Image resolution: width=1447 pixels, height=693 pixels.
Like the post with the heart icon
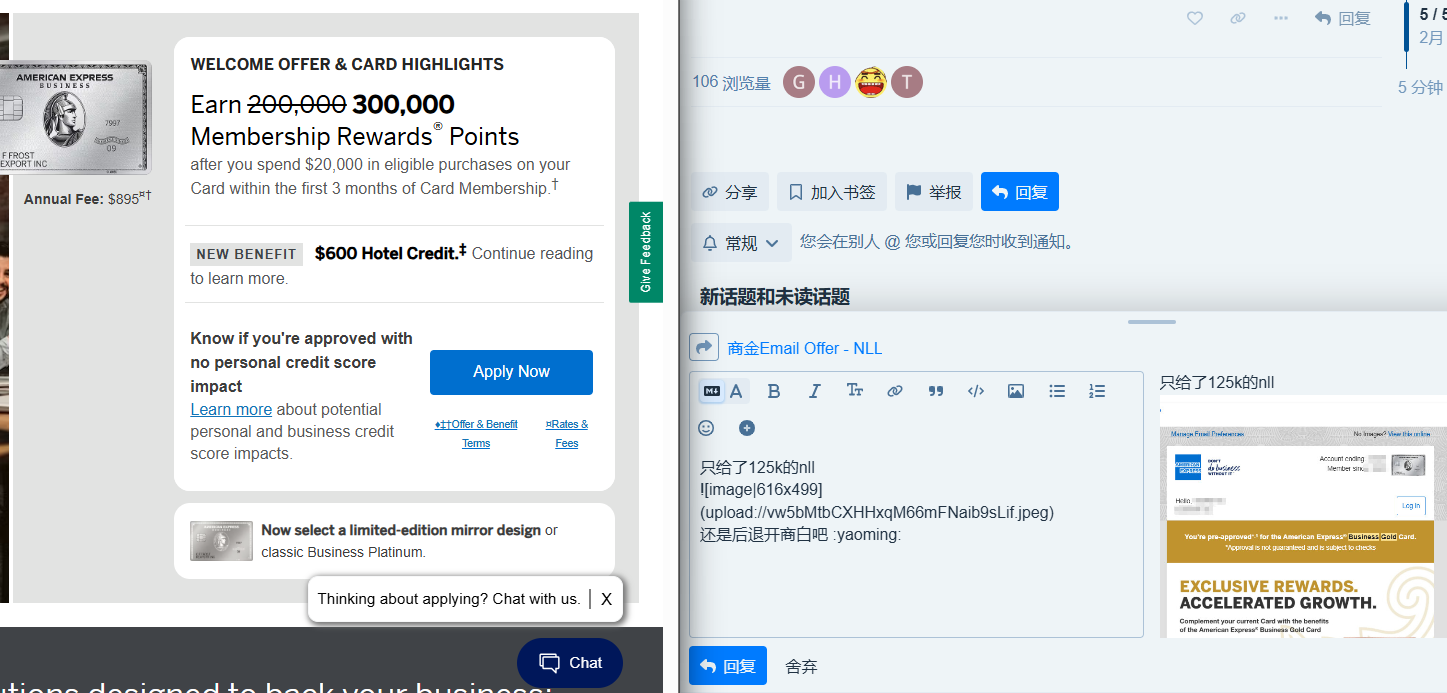pos(1194,18)
